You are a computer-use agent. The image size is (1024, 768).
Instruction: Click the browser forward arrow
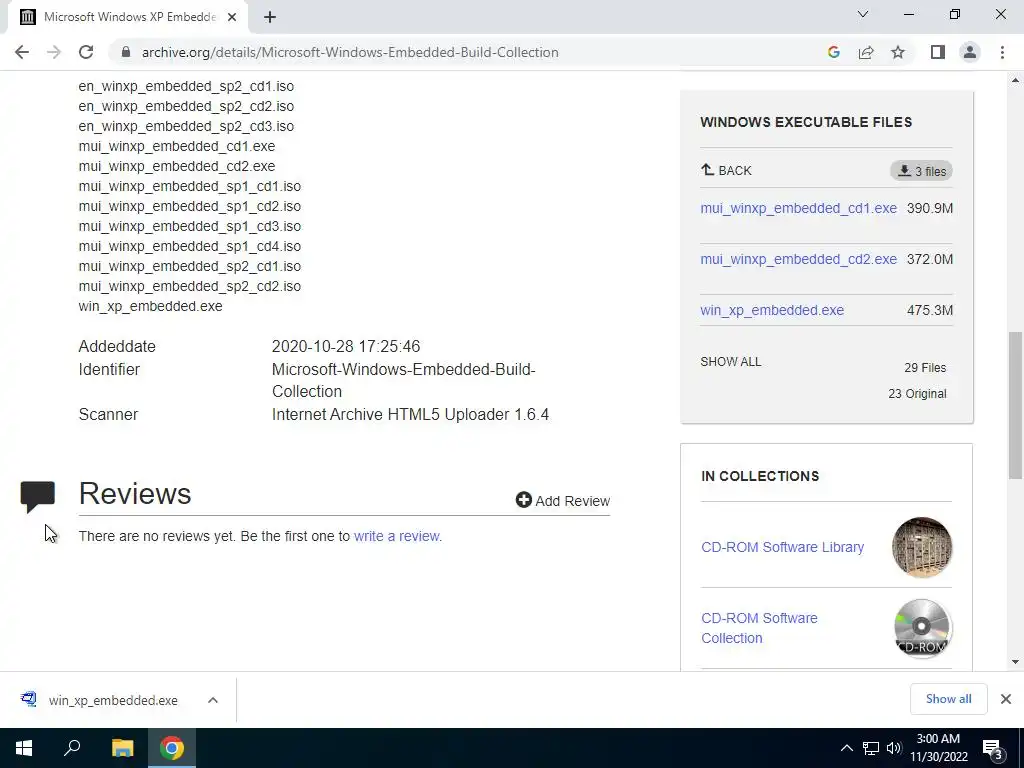pyautogui.click(x=54, y=52)
